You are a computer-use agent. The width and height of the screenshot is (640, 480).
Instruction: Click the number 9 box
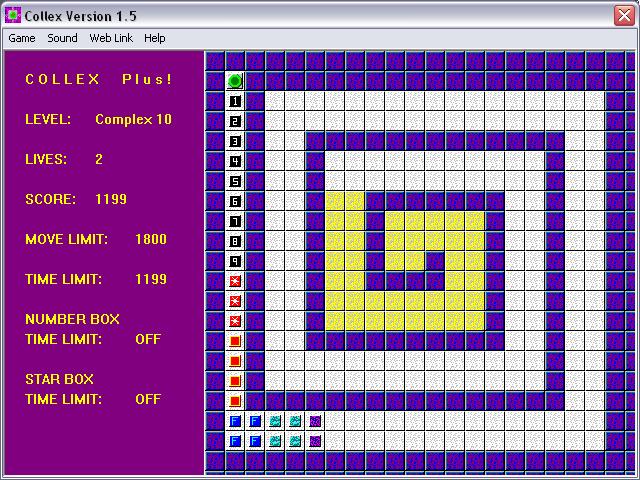(x=235, y=261)
